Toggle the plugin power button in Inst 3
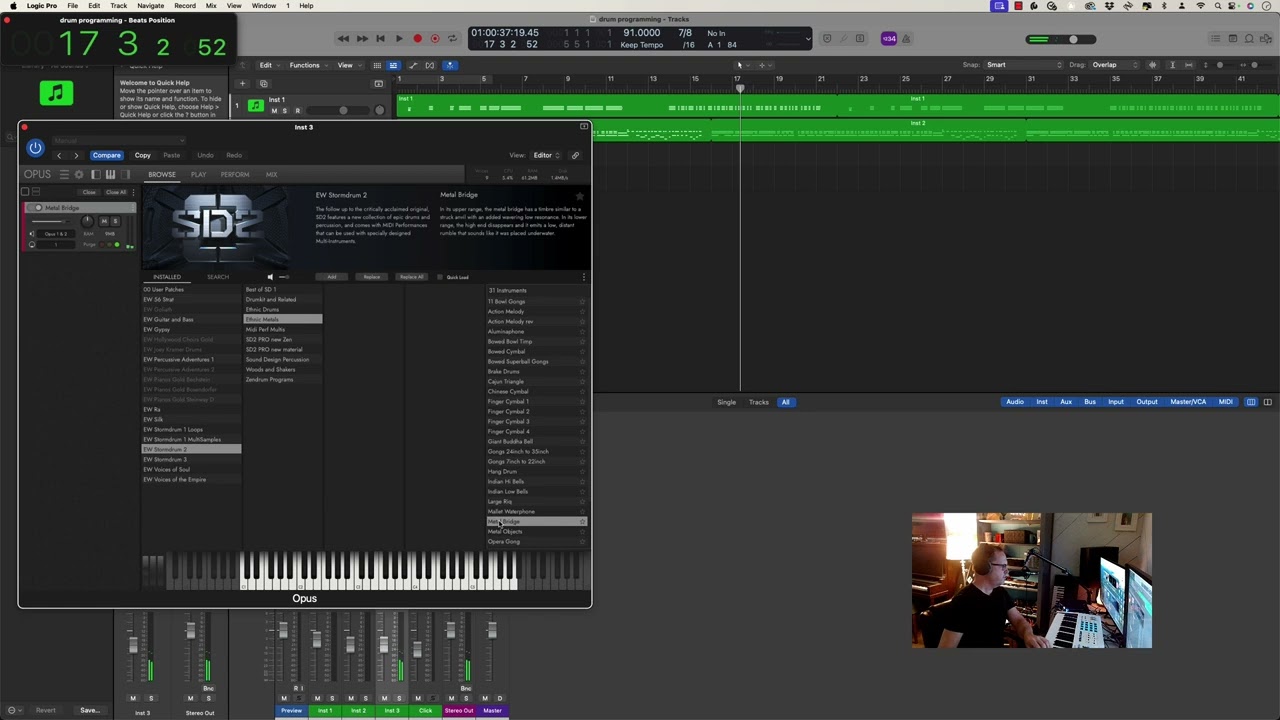1280x720 pixels. (x=35, y=149)
